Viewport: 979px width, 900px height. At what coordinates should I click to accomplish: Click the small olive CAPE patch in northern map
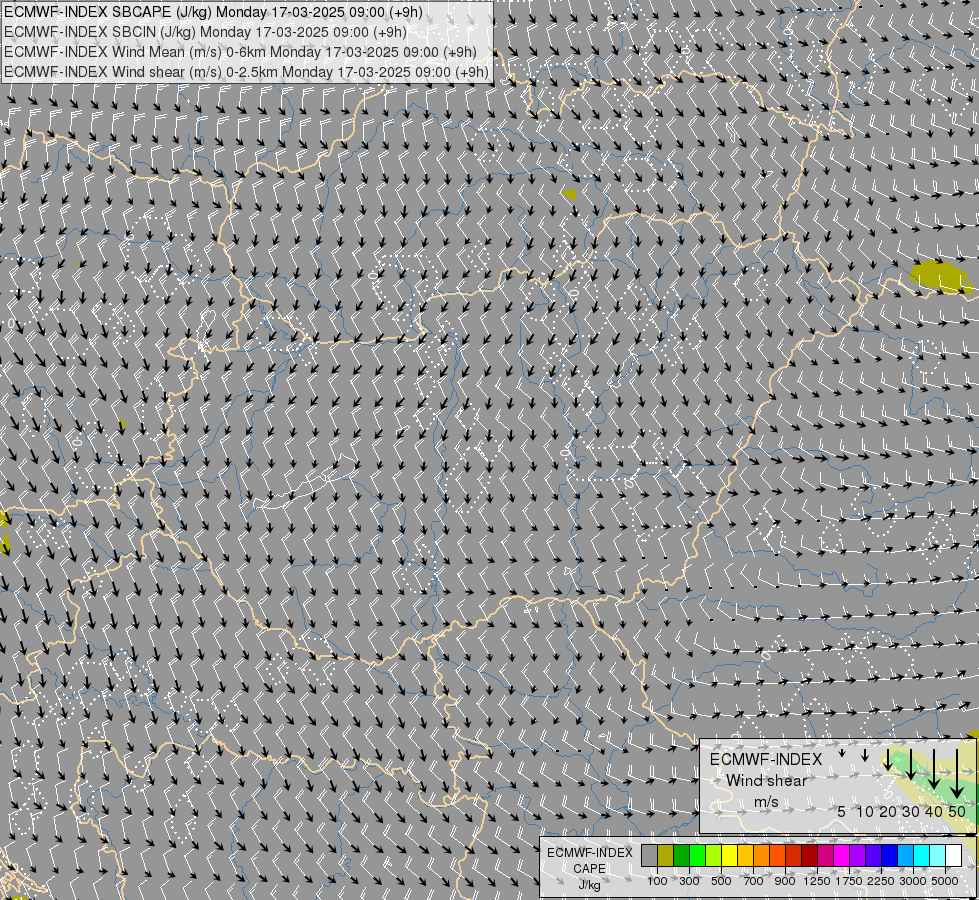click(569, 194)
